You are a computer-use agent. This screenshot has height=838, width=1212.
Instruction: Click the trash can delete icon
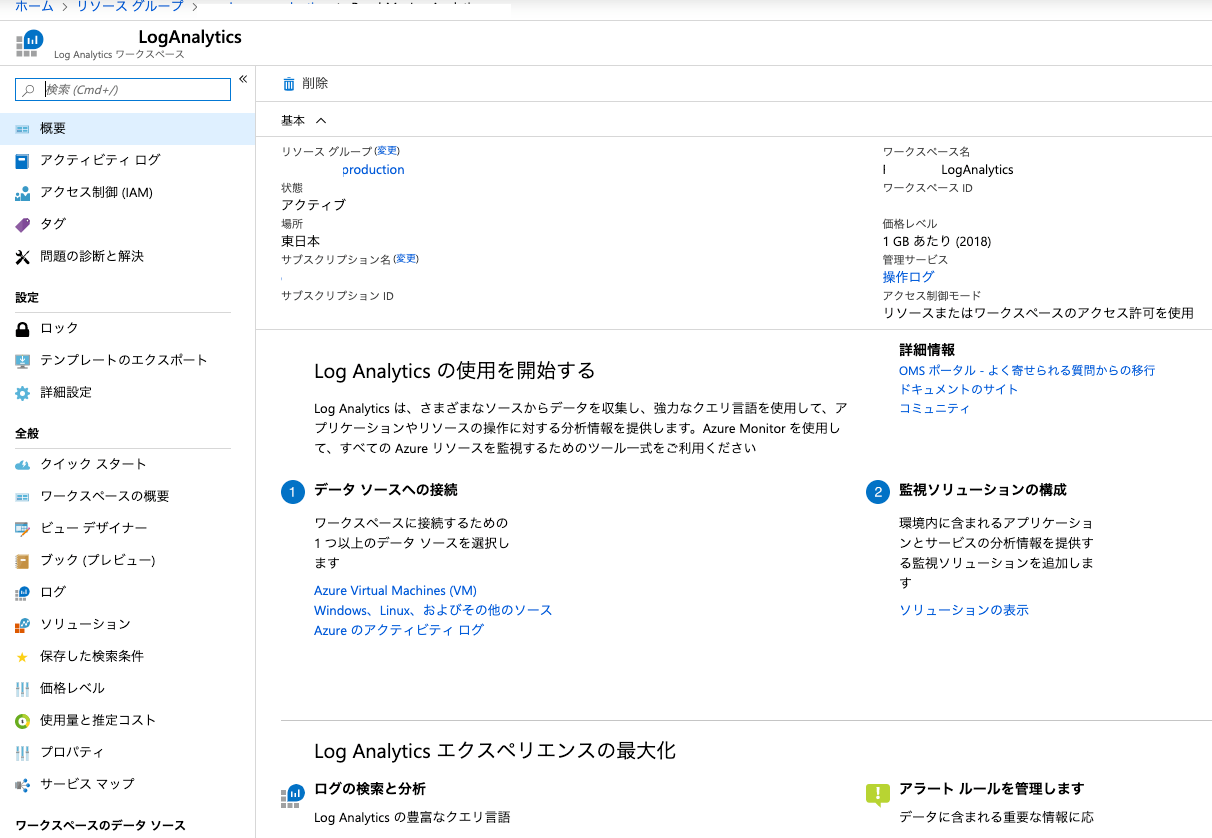point(289,84)
